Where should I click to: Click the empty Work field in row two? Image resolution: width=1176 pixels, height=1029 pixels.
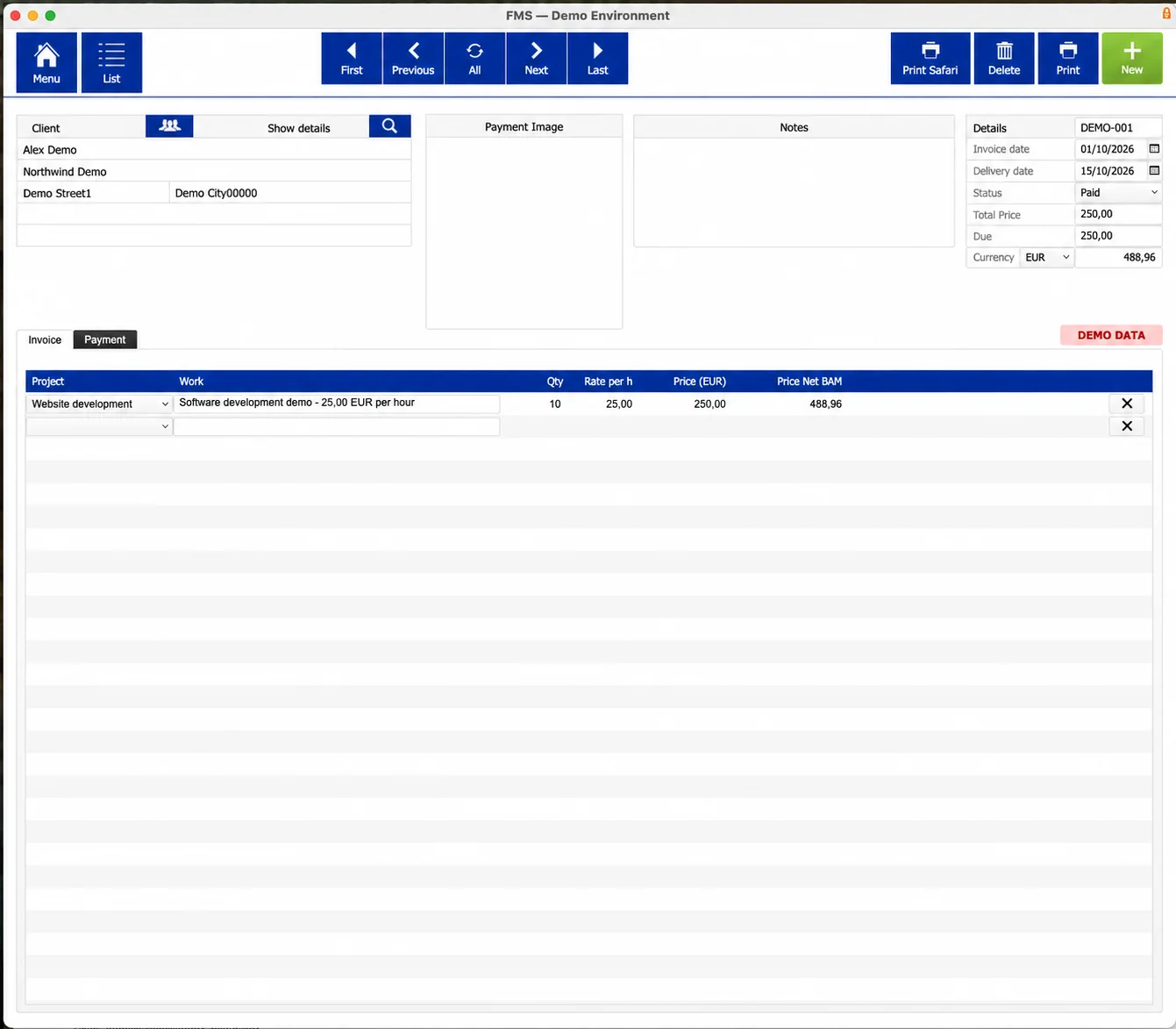pos(337,426)
